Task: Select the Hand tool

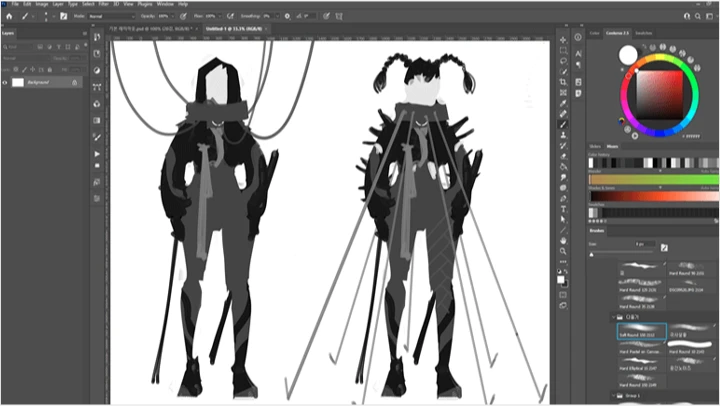Action: tap(563, 241)
